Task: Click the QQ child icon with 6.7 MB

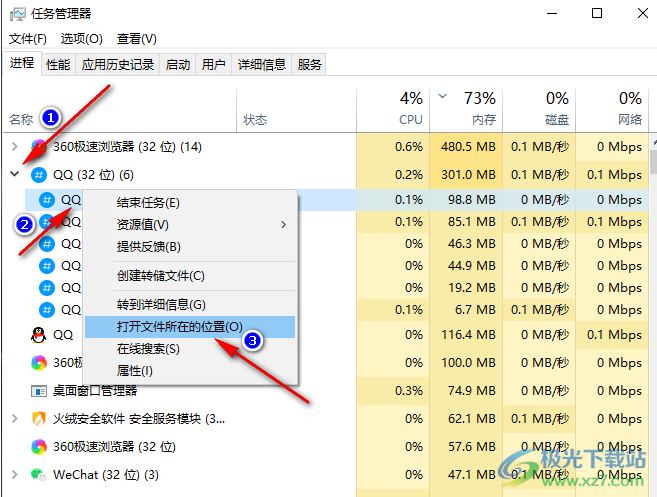Action: click(x=47, y=310)
